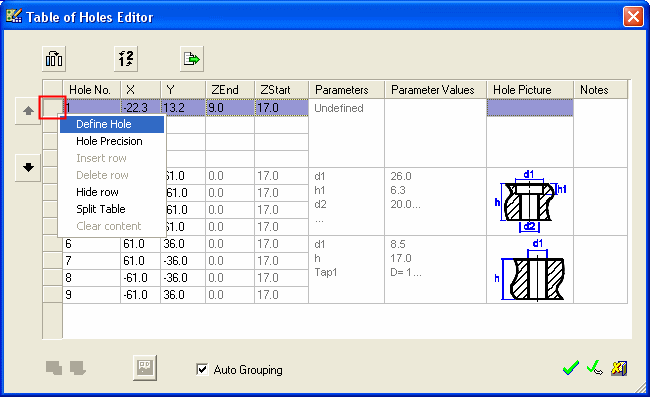Click greyed Delete row menu entry
This screenshot has width=650, height=397.
(x=112, y=175)
